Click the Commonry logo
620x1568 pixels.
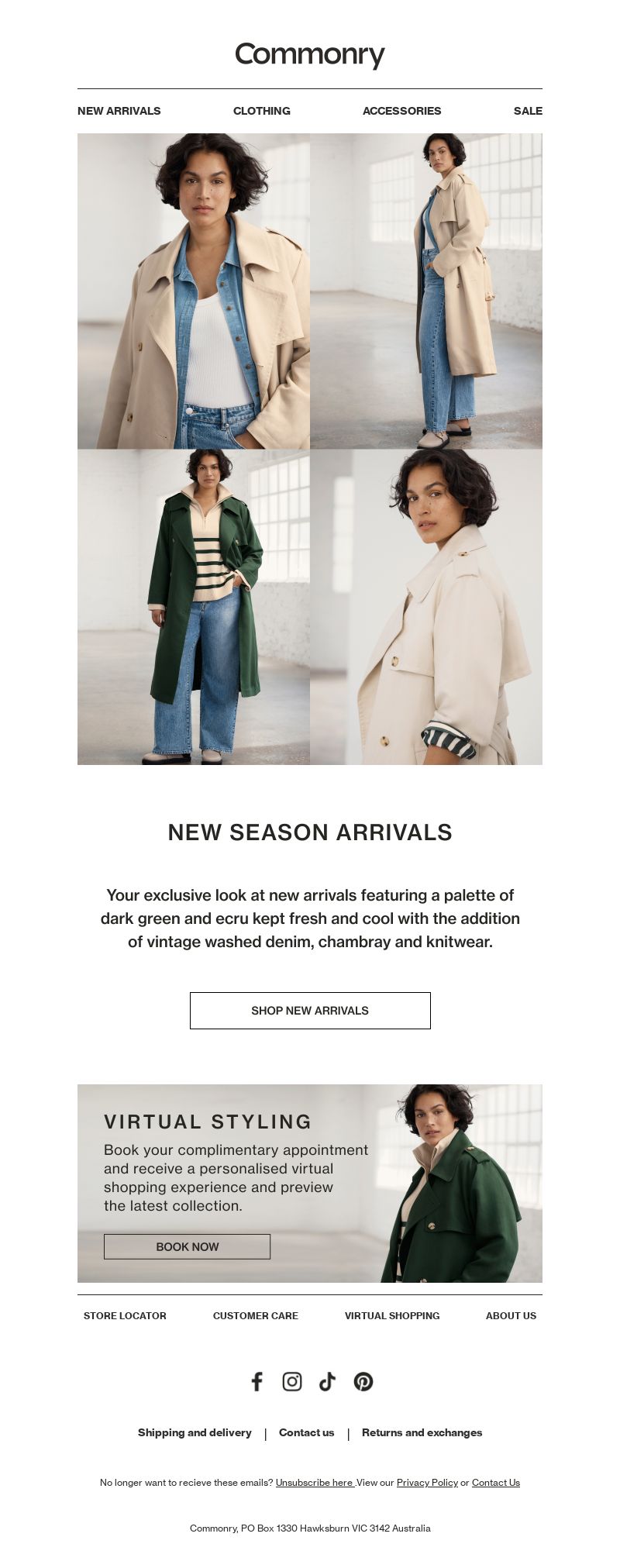tap(310, 55)
